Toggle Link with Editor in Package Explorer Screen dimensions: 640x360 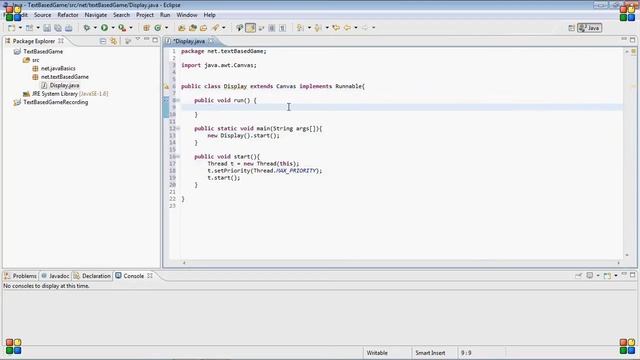tap(113, 41)
